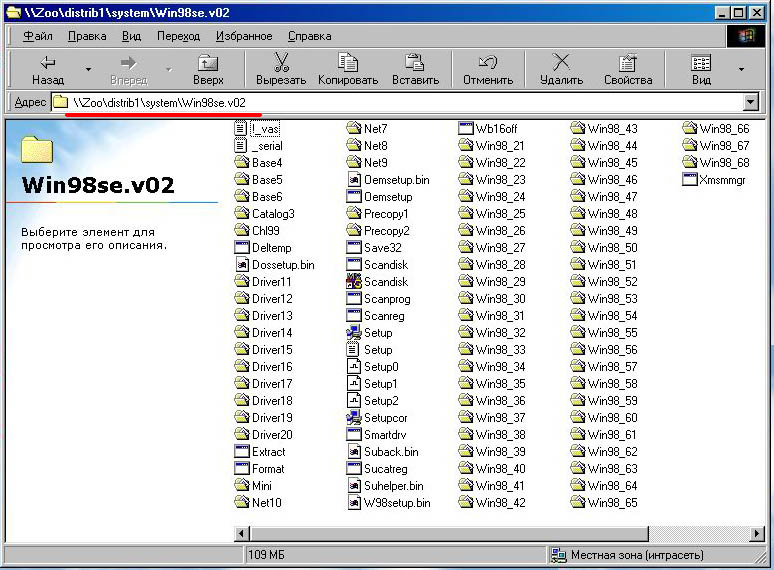Open the Правка menu

pyautogui.click(x=87, y=36)
